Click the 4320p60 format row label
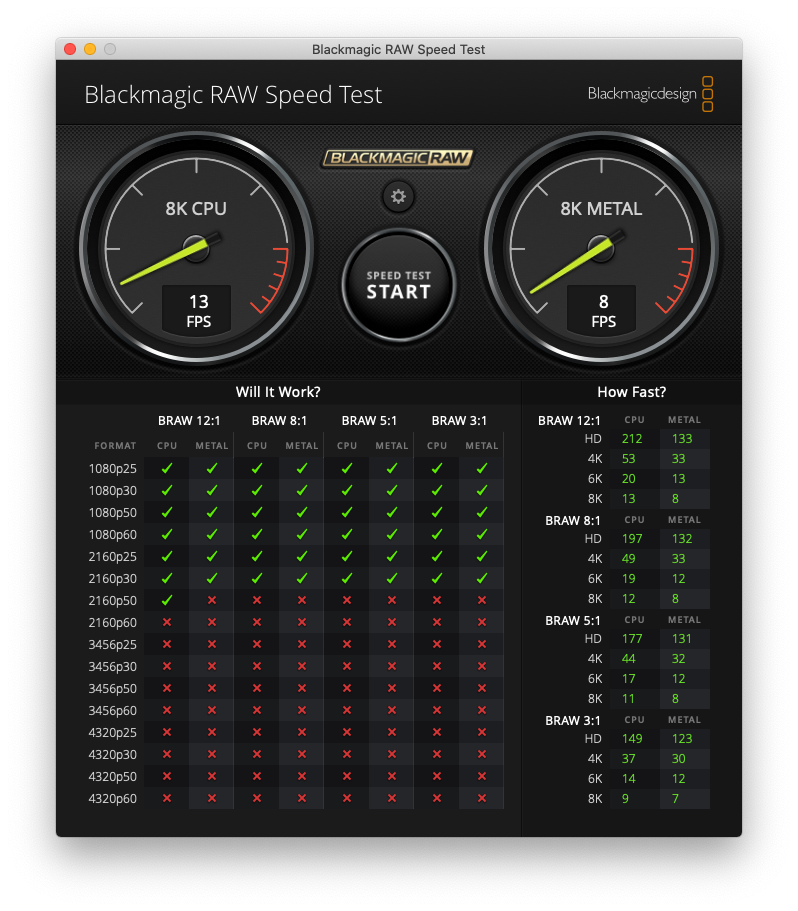This screenshot has height=911, width=798. tap(113, 799)
